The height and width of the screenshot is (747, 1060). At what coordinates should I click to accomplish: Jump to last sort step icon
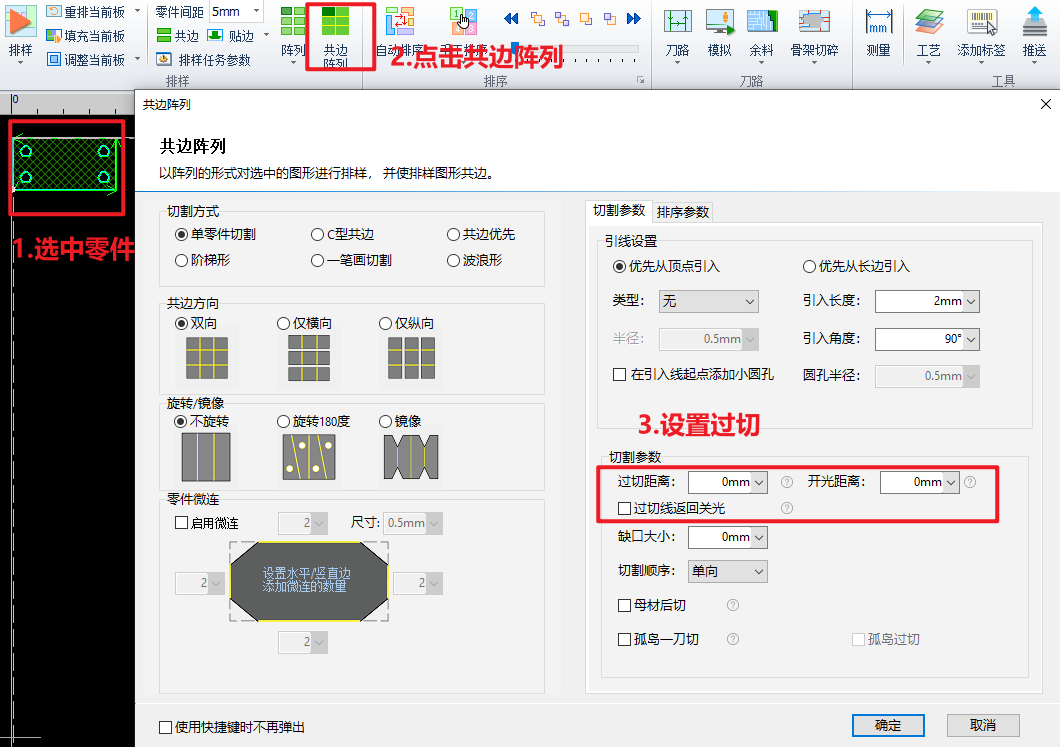pyautogui.click(x=633, y=19)
